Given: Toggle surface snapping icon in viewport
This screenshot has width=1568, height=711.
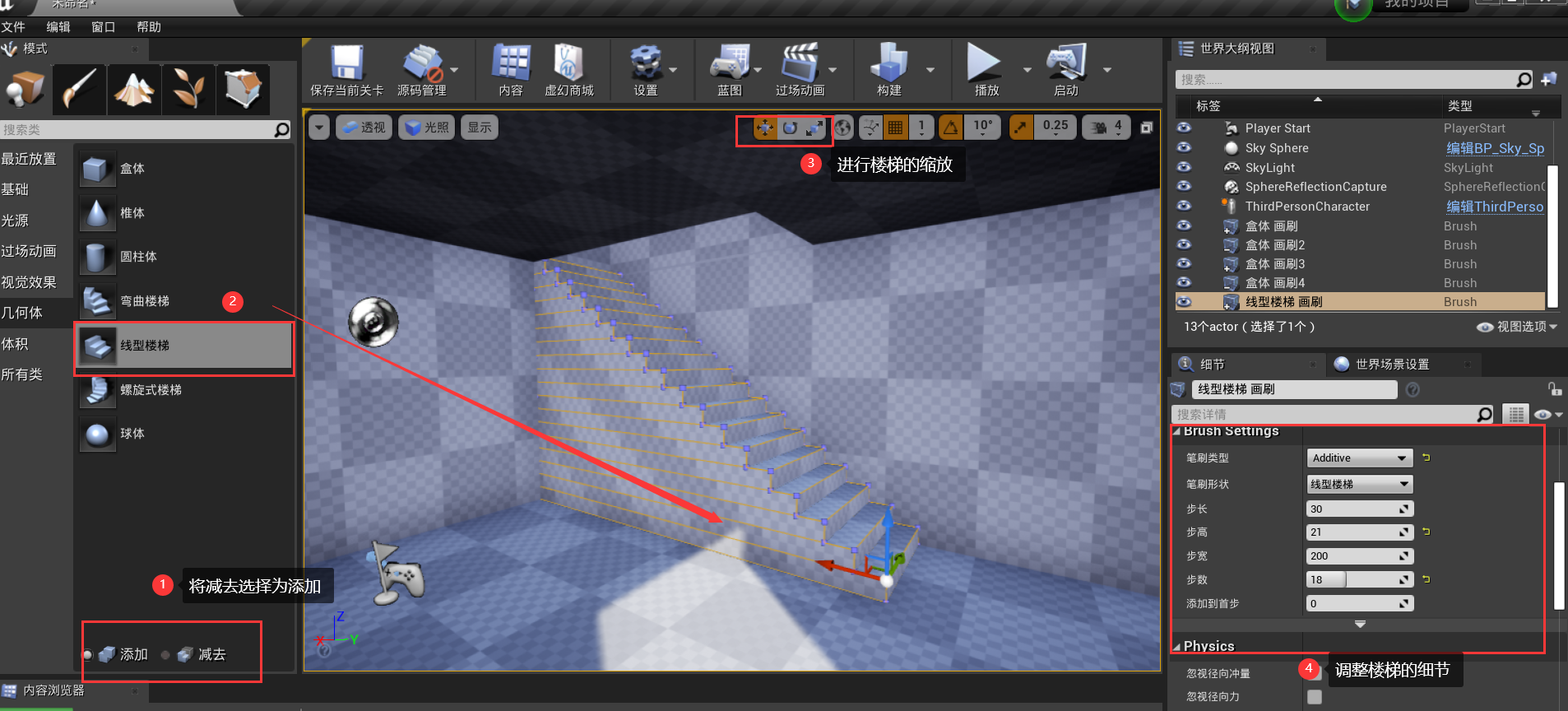Looking at the screenshot, I should [x=870, y=128].
